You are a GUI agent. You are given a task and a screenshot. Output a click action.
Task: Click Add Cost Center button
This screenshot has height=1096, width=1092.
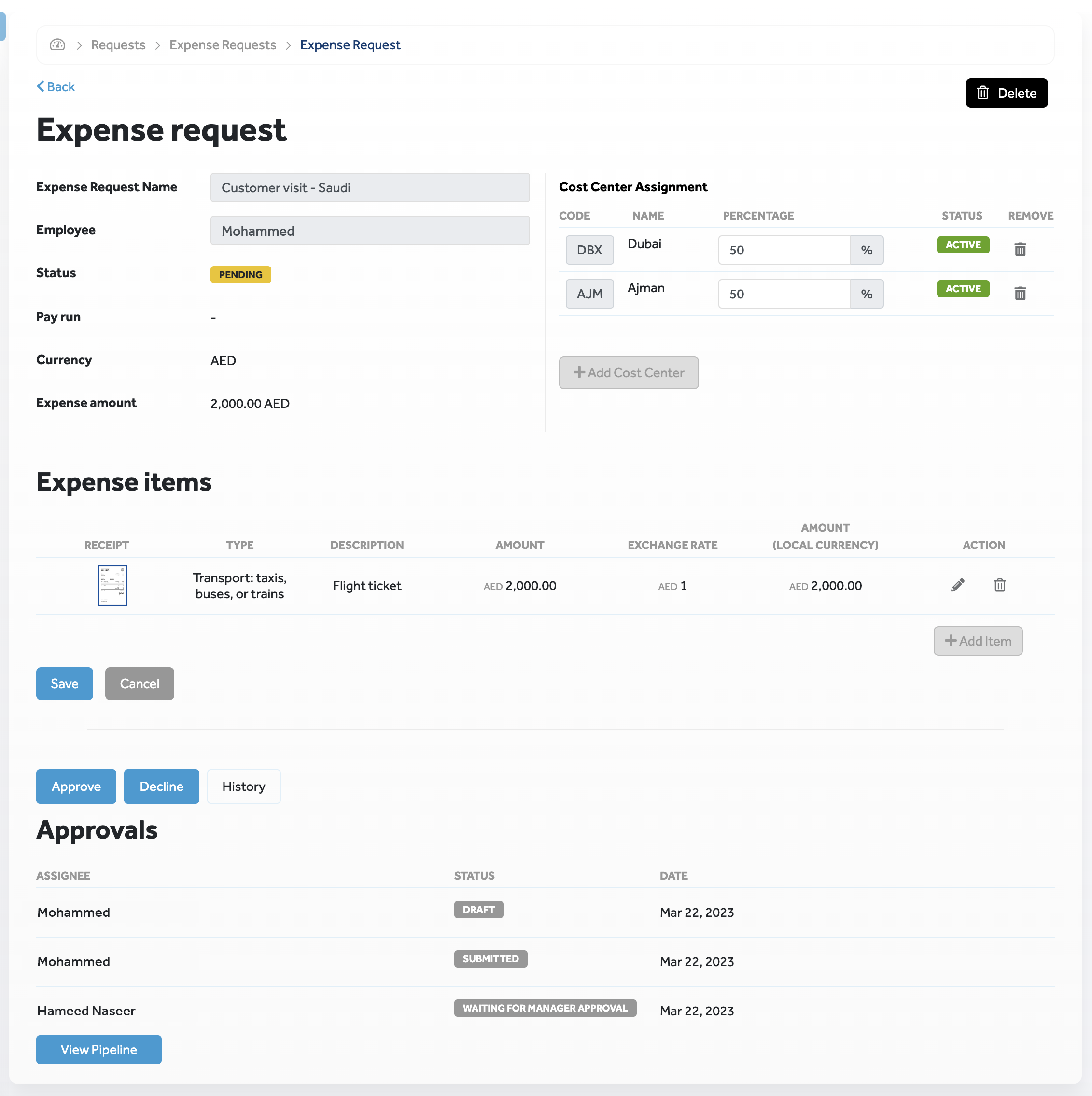tap(628, 373)
